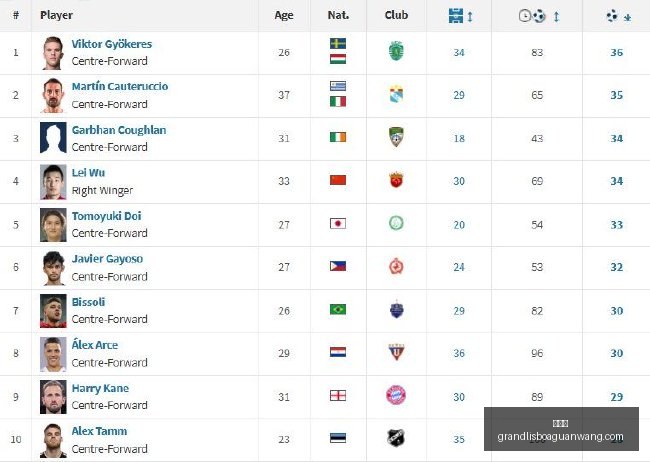Open the Bayern Munich club crest

(396, 395)
